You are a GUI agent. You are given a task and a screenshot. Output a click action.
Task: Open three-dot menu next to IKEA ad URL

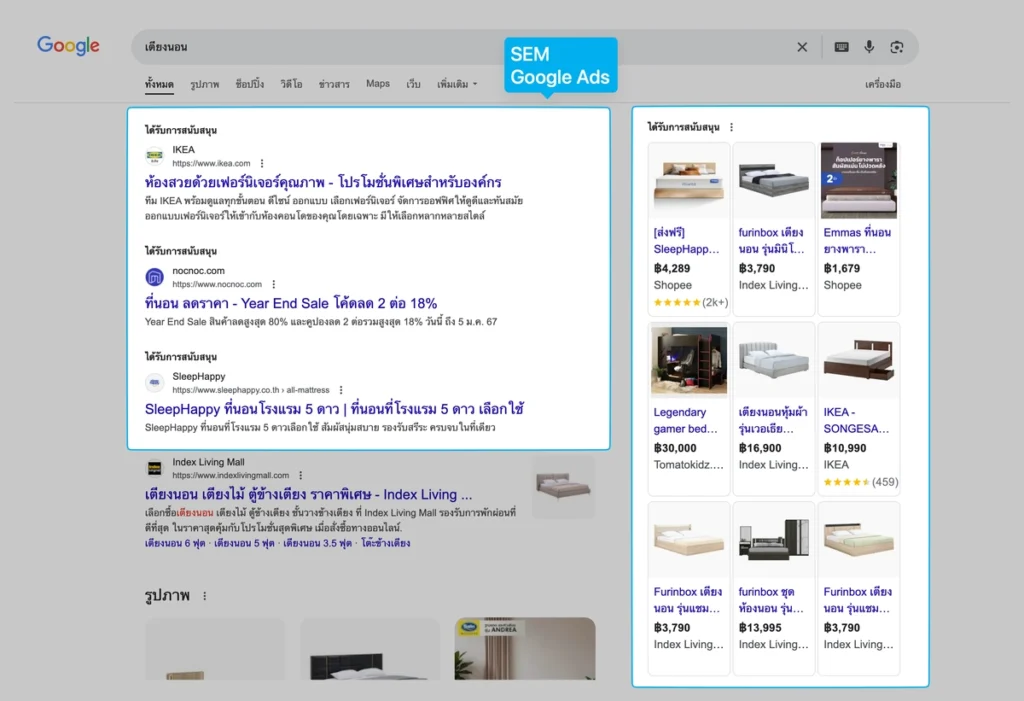[262, 163]
